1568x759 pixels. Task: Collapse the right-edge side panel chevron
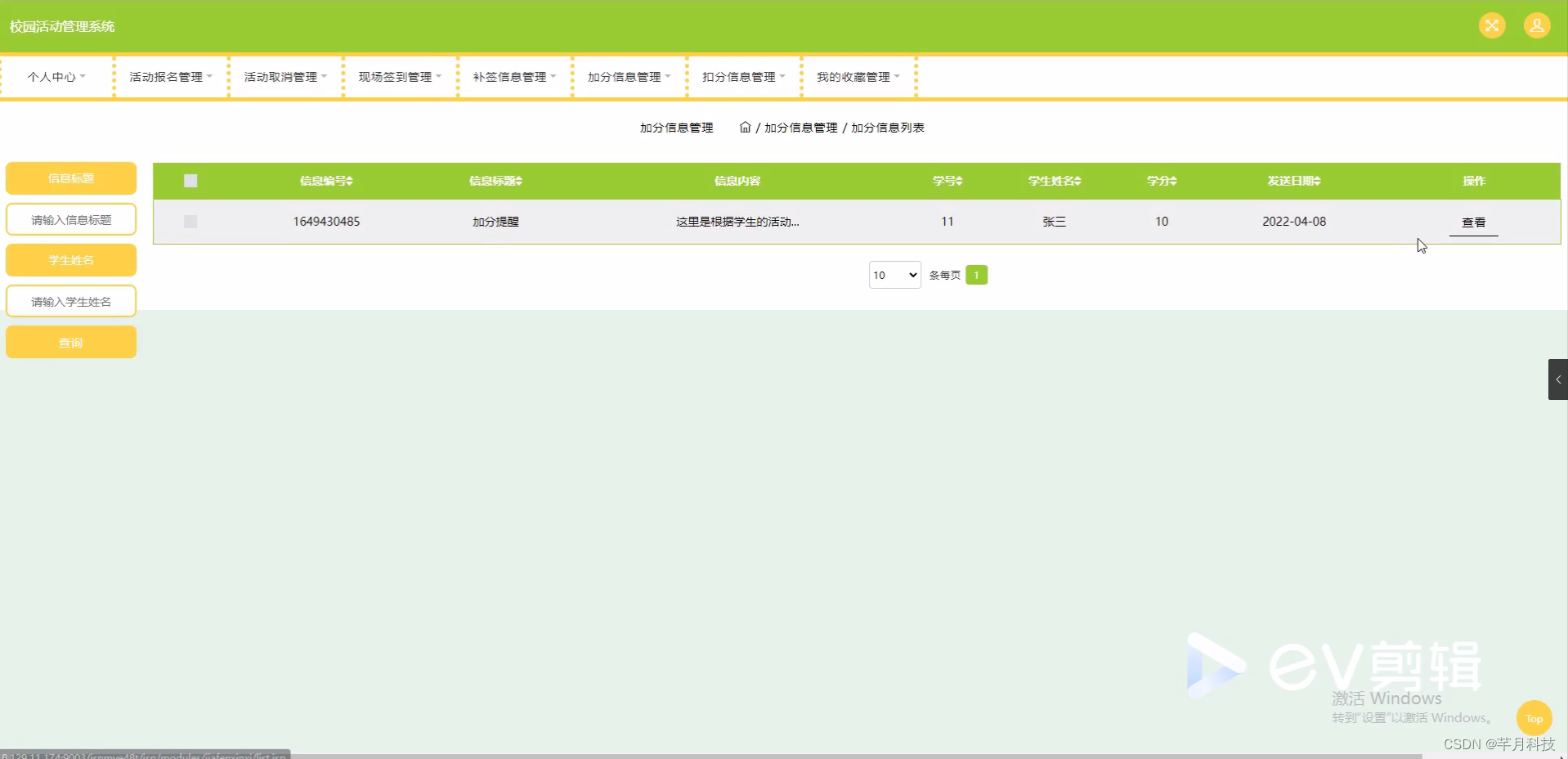point(1558,379)
